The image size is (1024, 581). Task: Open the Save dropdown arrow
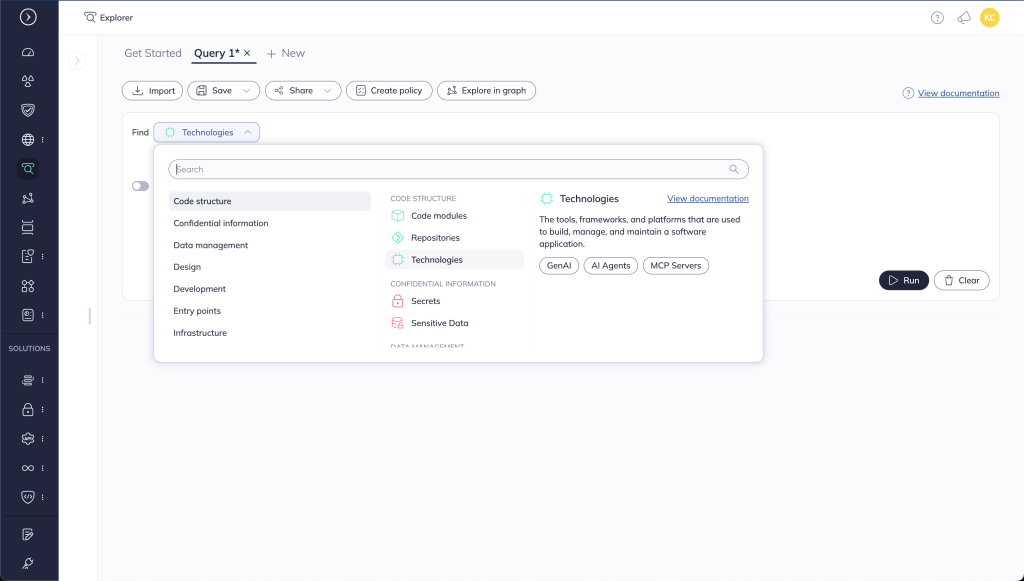(246, 91)
